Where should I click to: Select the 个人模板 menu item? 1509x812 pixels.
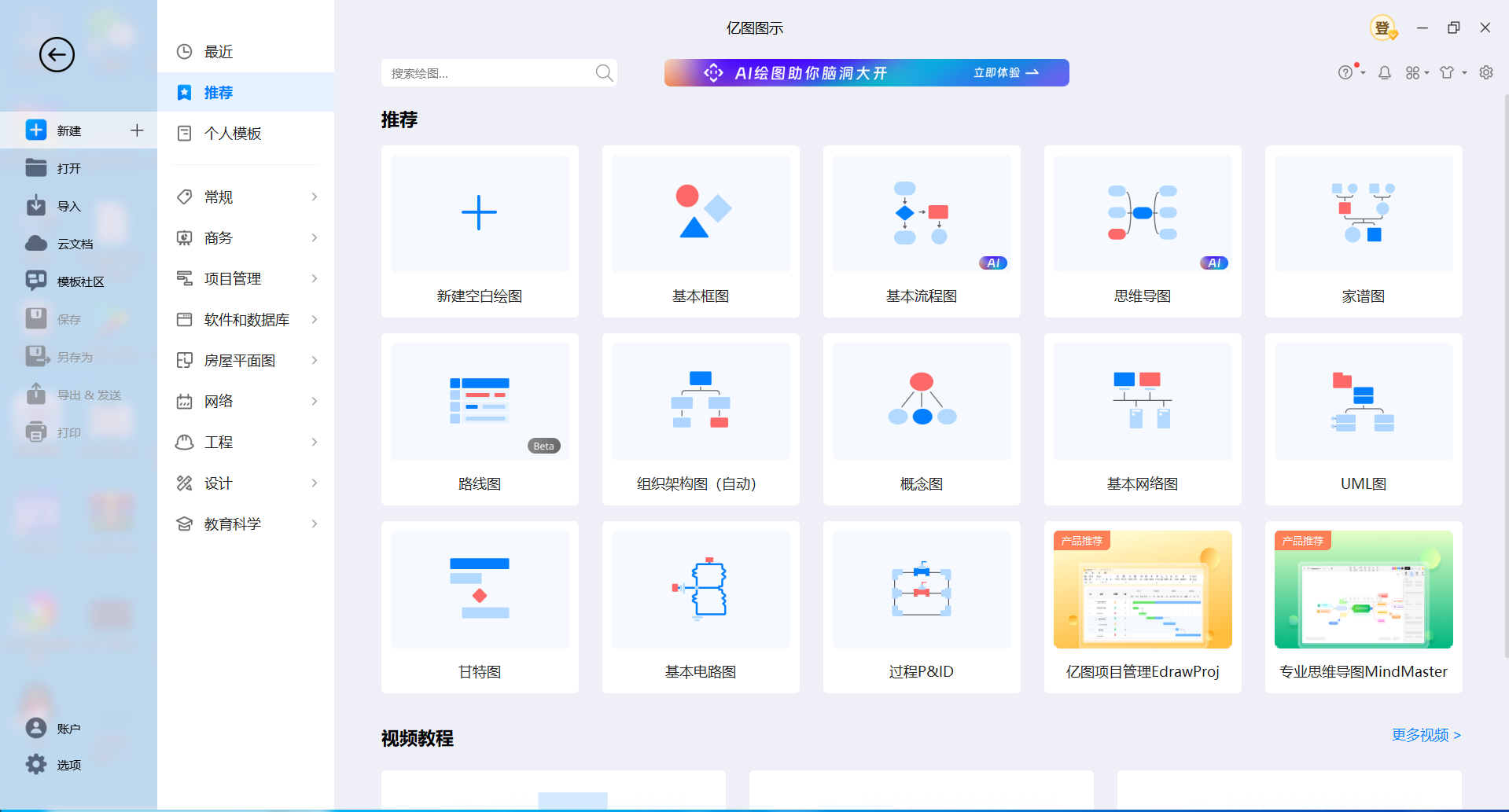(245, 133)
